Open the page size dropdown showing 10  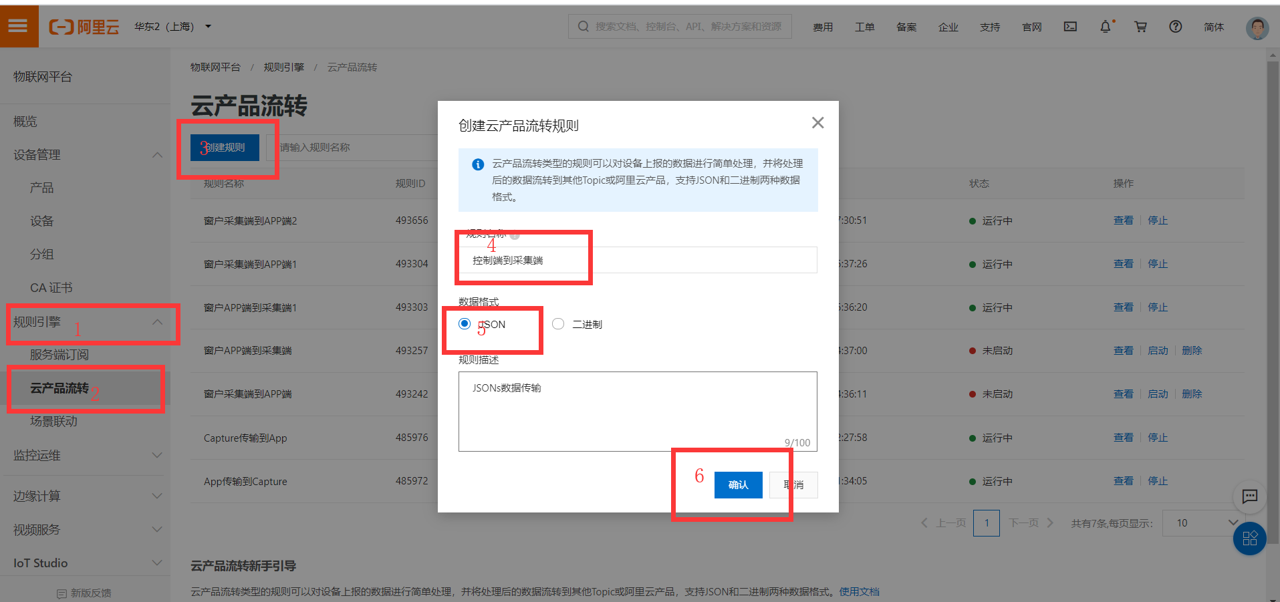(x=1200, y=522)
